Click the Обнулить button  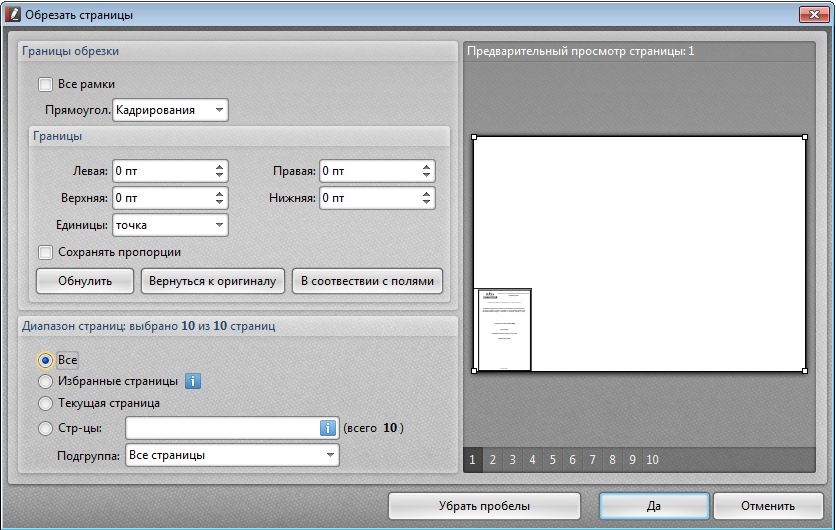coord(85,281)
